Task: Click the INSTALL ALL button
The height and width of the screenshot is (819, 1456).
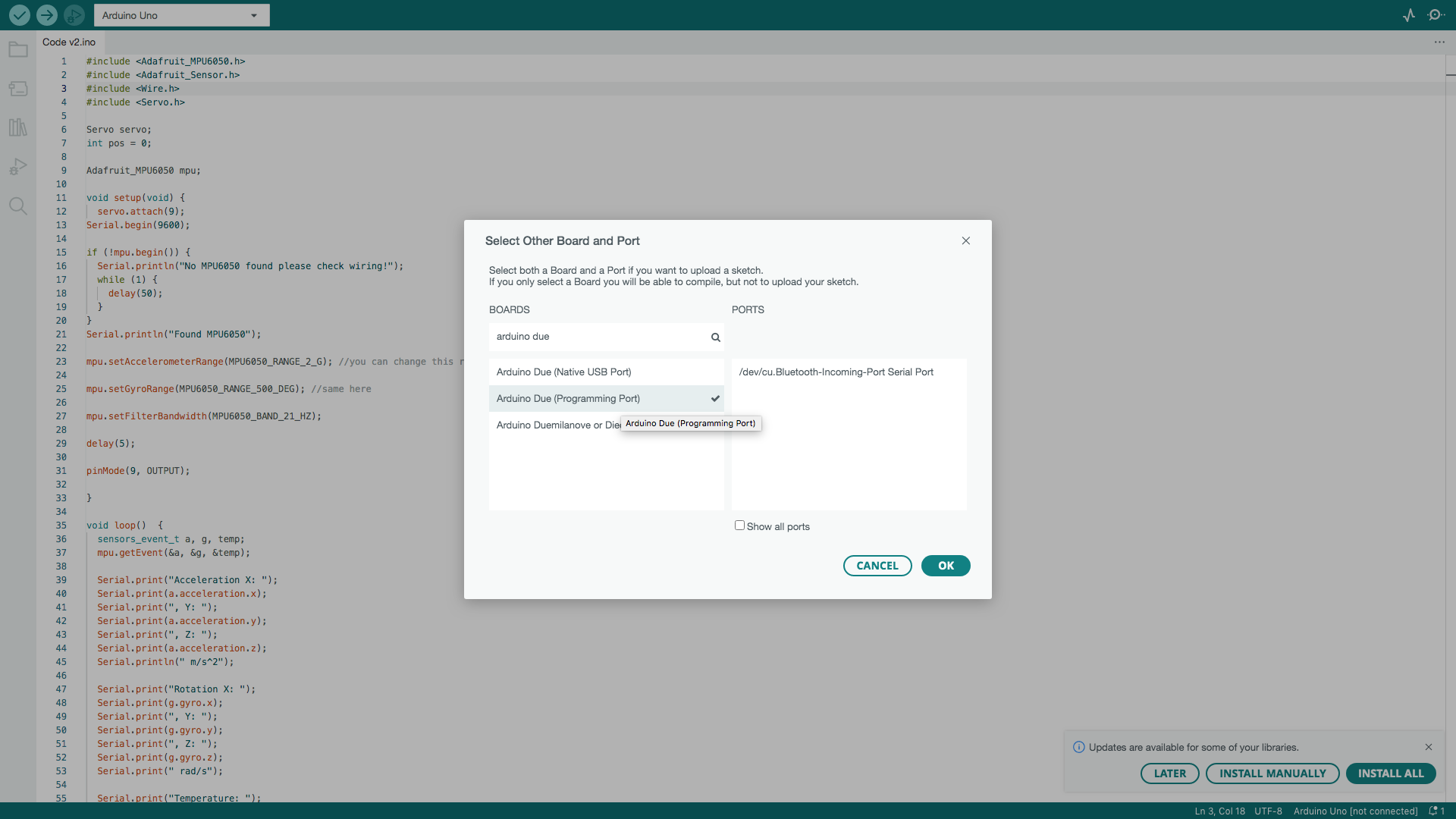Action: 1394,773
